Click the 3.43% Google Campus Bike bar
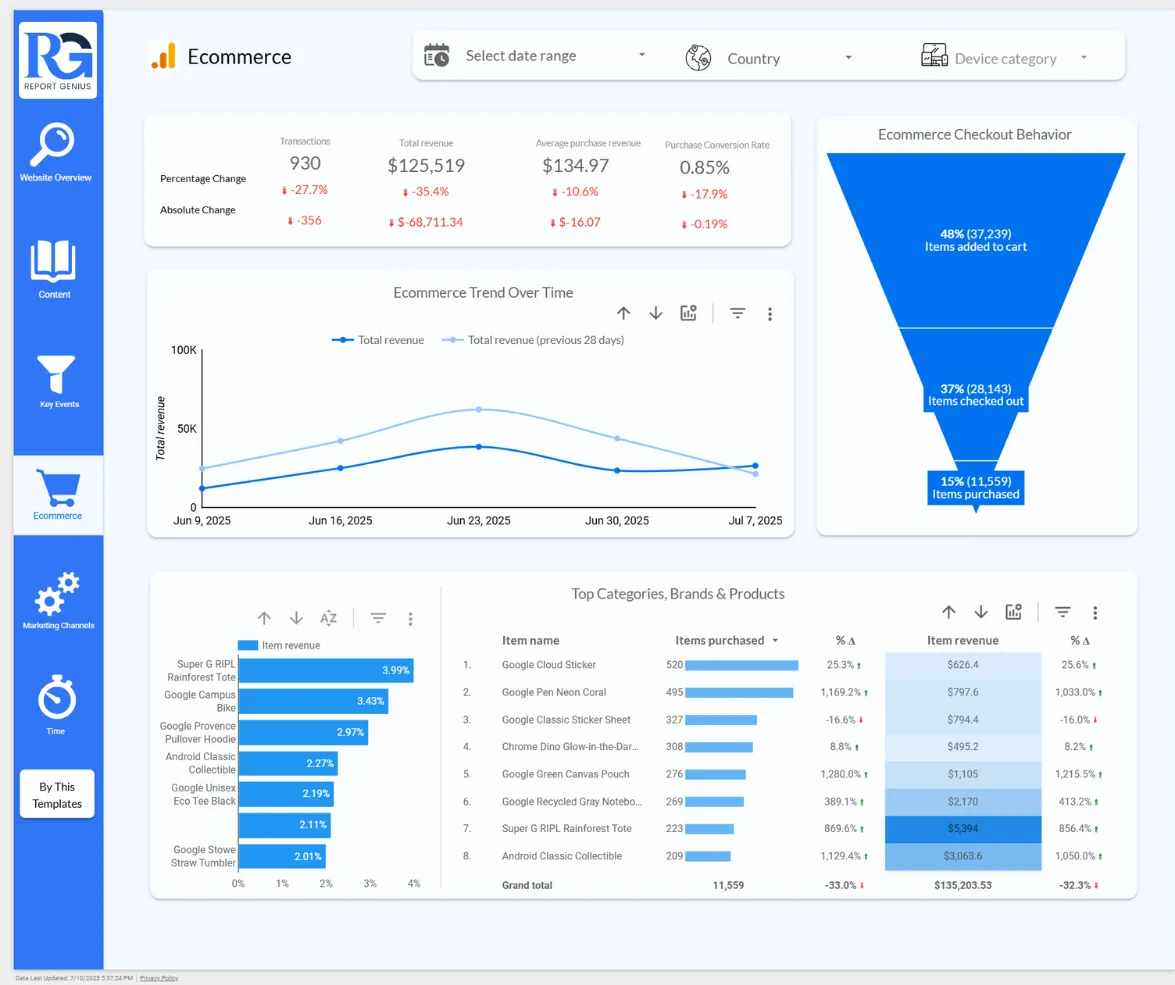This screenshot has height=985, width=1175. point(313,701)
